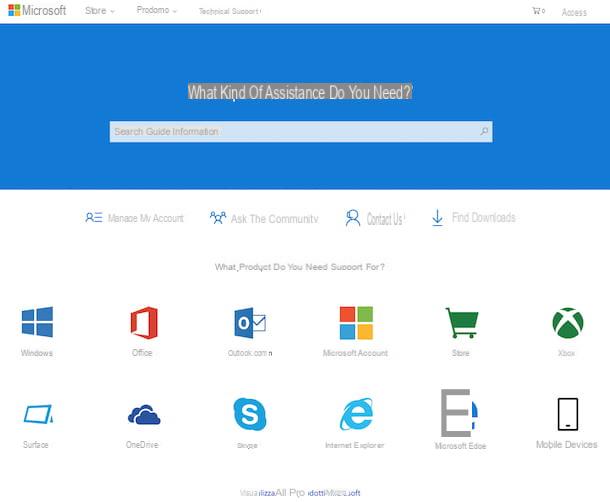Image resolution: width=610 pixels, height=502 pixels.
Task: Open the shopping cart icon
Action: click(x=538, y=11)
